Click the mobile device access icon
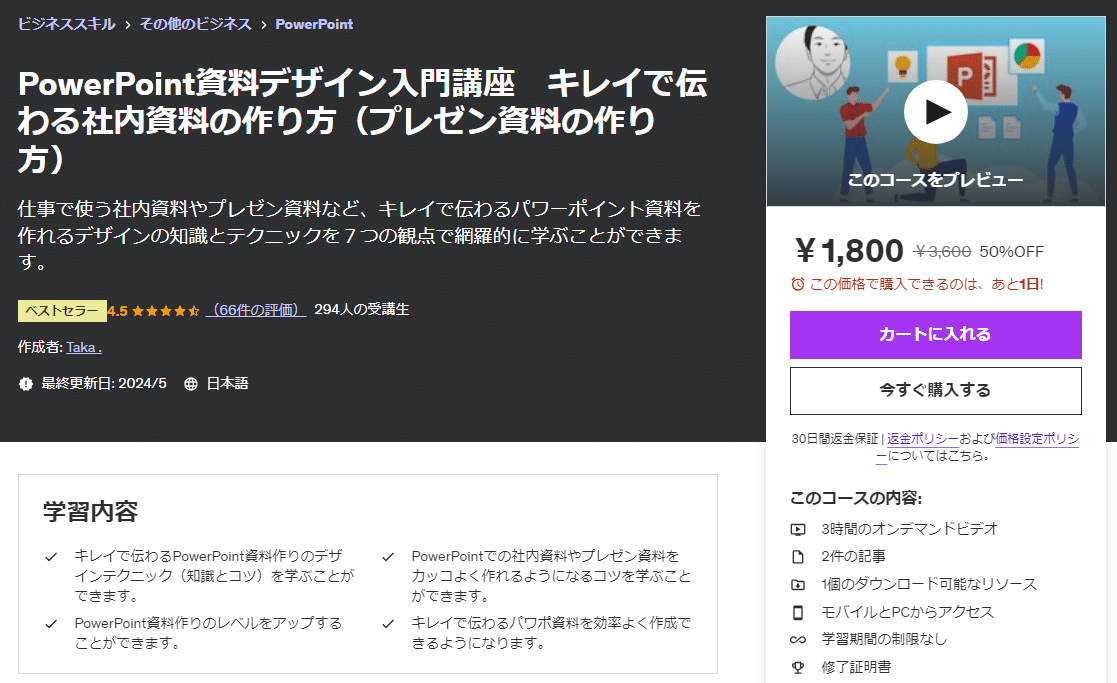The image size is (1117, 683). [x=798, y=612]
